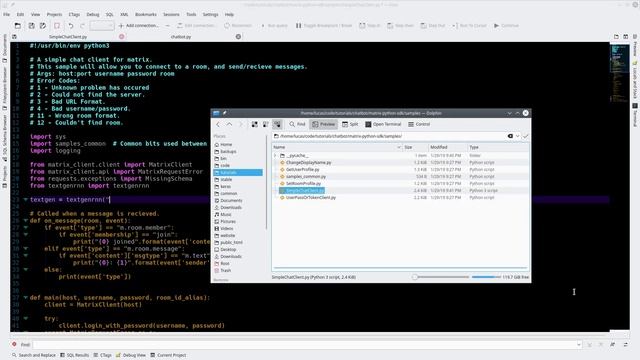This screenshot has width=640, height=360.
Task: Collapse the try block fold marker in Kate
Action: click(x=25, y=318)
